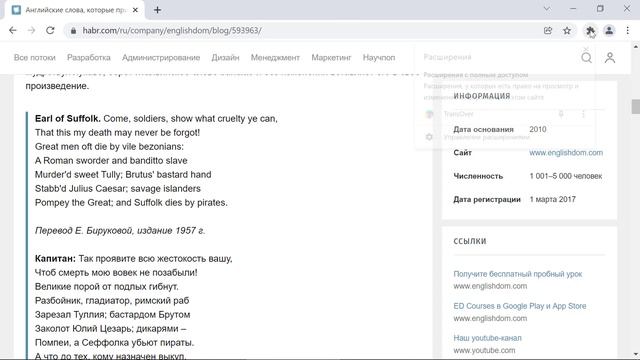This screenshot has width=640, height=360.
Task: Open 'ED Courses в Google Play и App Store'
Action: click(520, 306)
